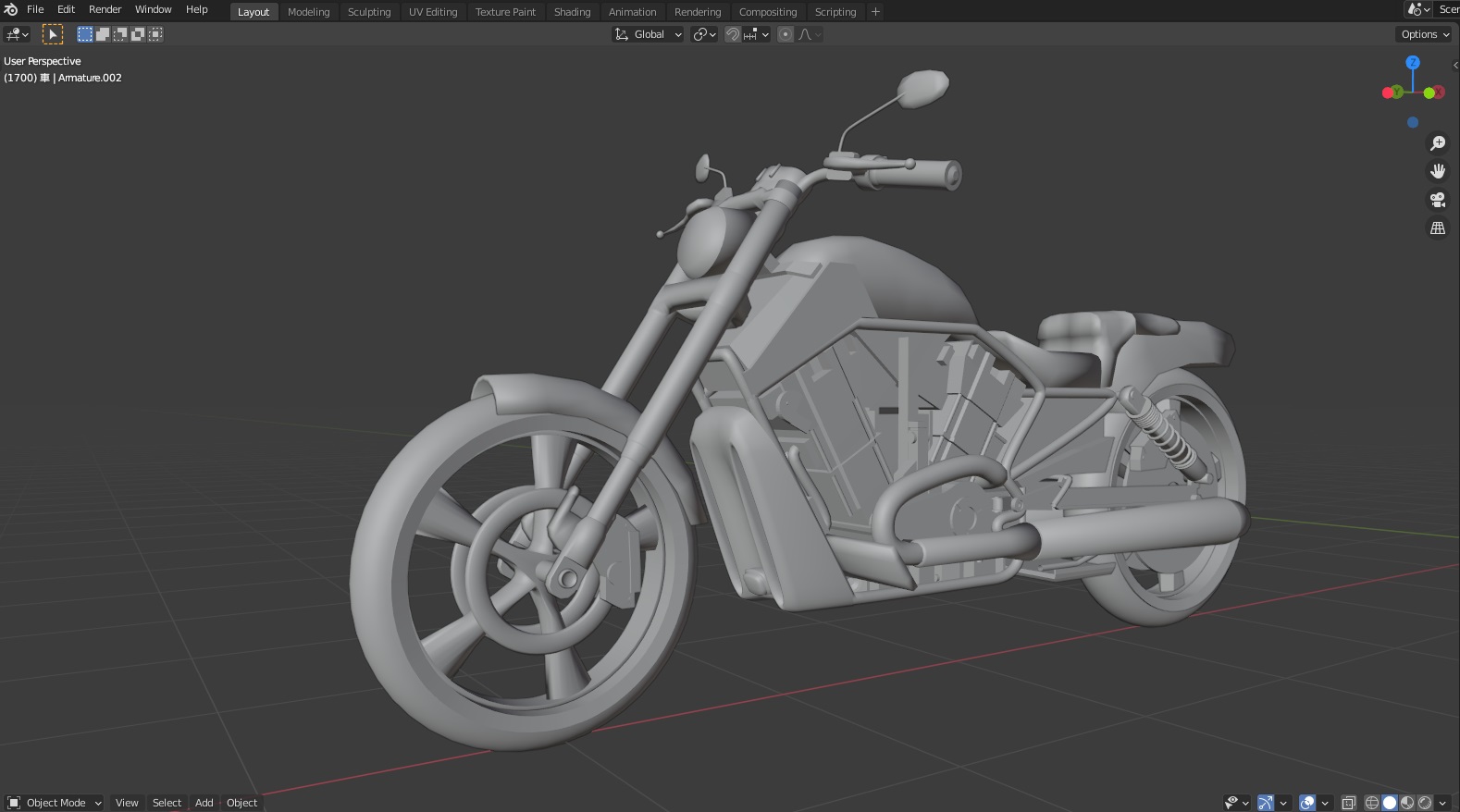This screenshot has height=812, width=1460.
Task: Add a new workspace with plus button
Action: tap(875, 12)
